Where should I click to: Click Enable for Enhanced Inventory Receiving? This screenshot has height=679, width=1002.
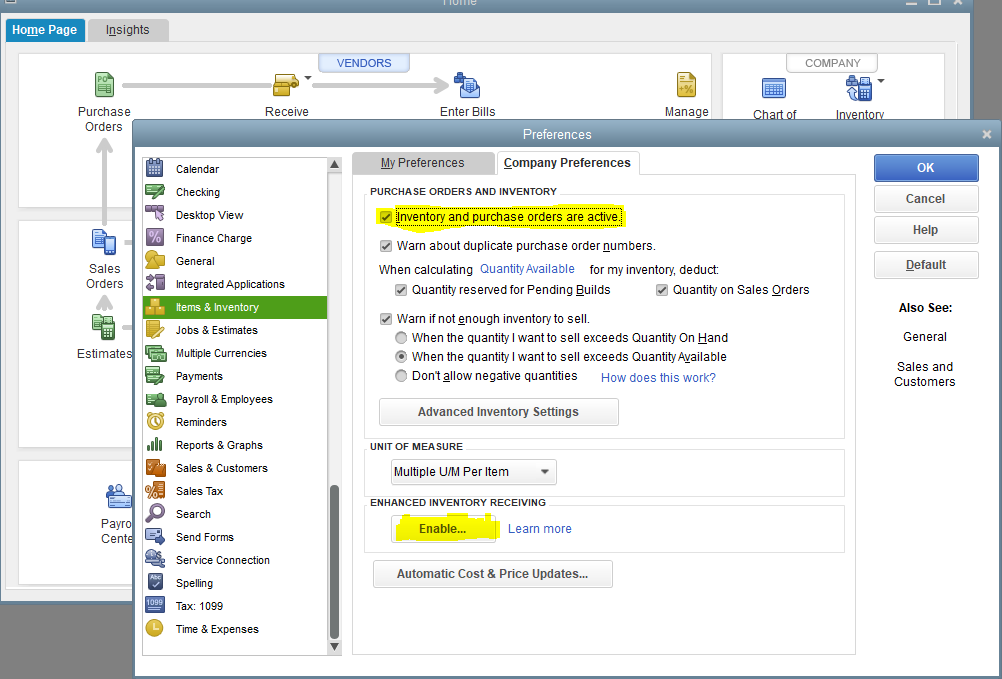click(443, 529)
